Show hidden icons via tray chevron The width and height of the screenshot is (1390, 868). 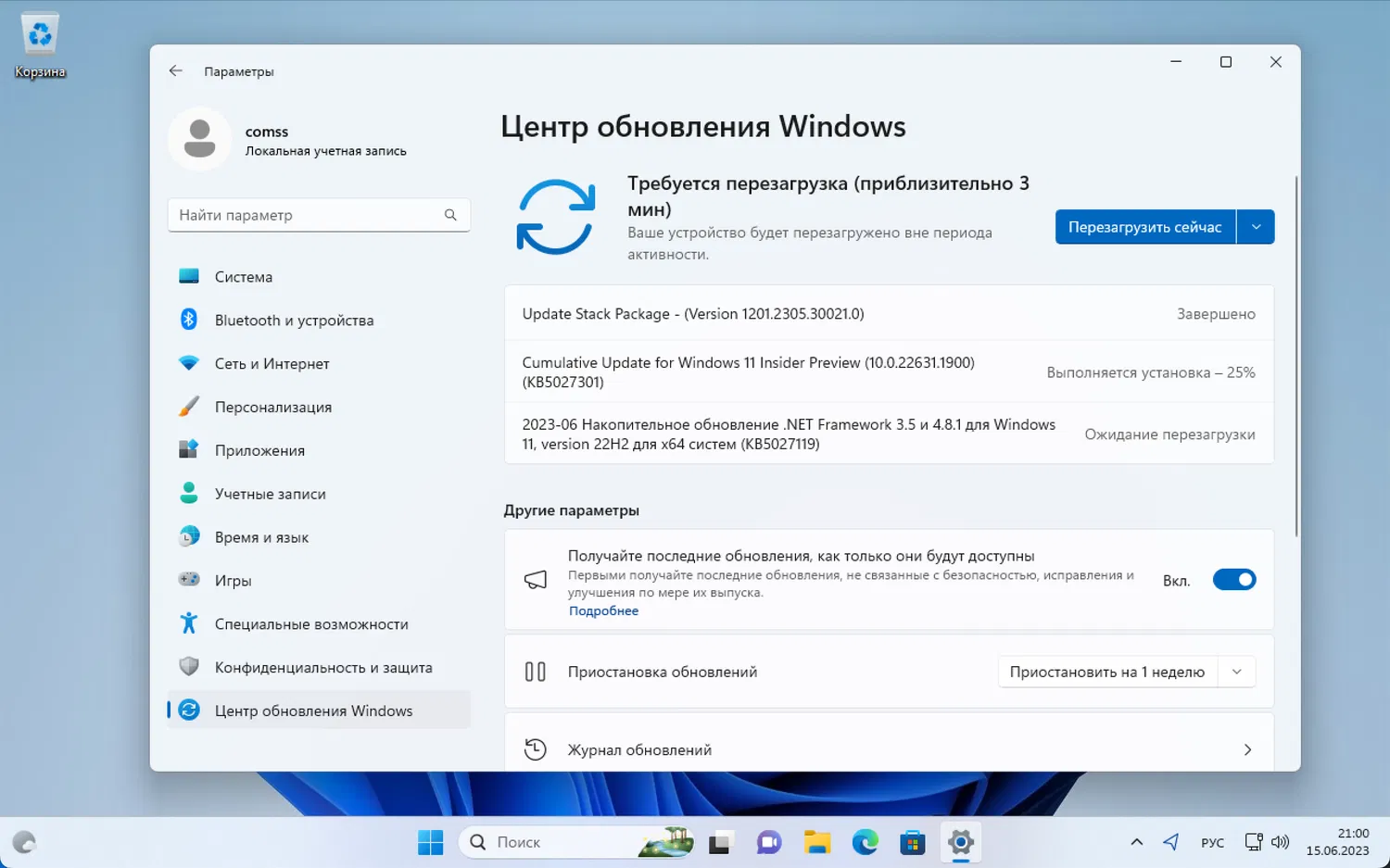click(1136, 842)
